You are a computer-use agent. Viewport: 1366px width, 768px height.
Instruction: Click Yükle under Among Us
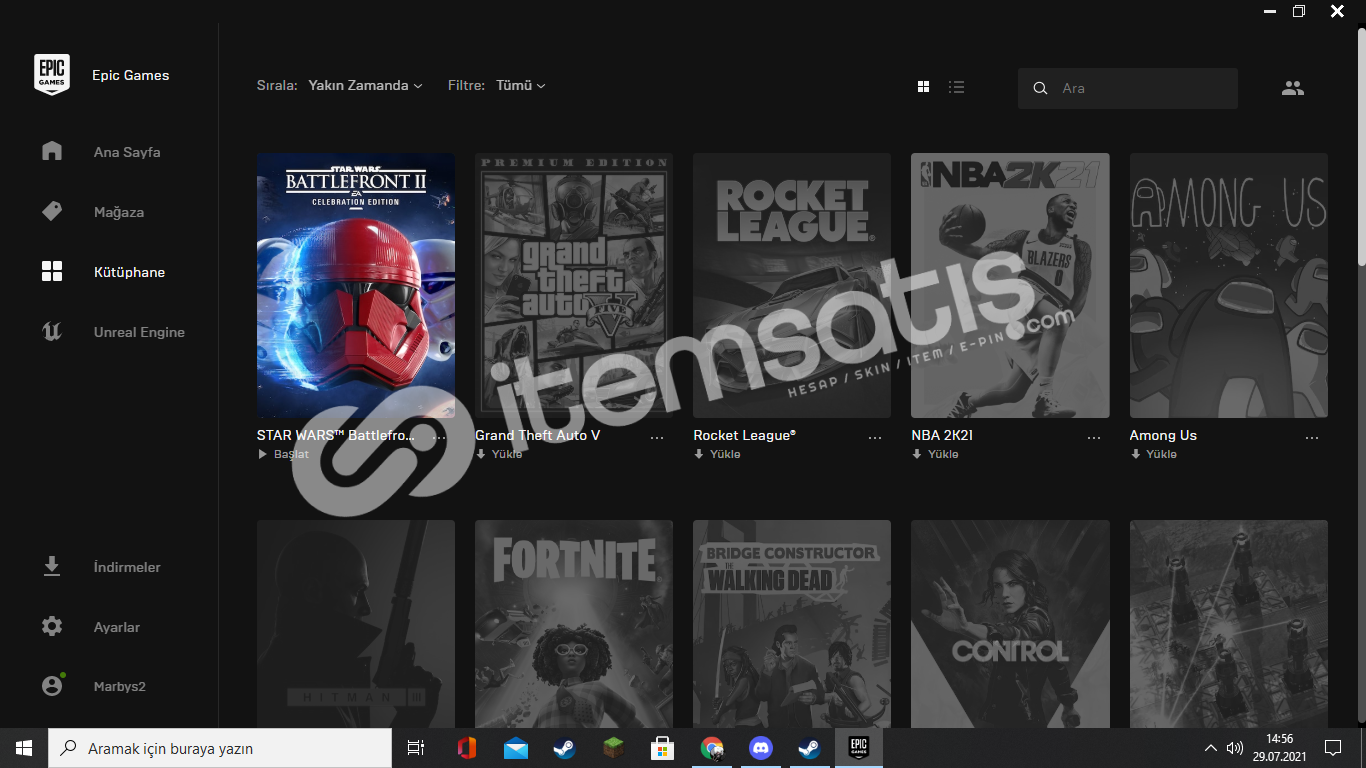pyautogui.click(x=1153, y=454)
